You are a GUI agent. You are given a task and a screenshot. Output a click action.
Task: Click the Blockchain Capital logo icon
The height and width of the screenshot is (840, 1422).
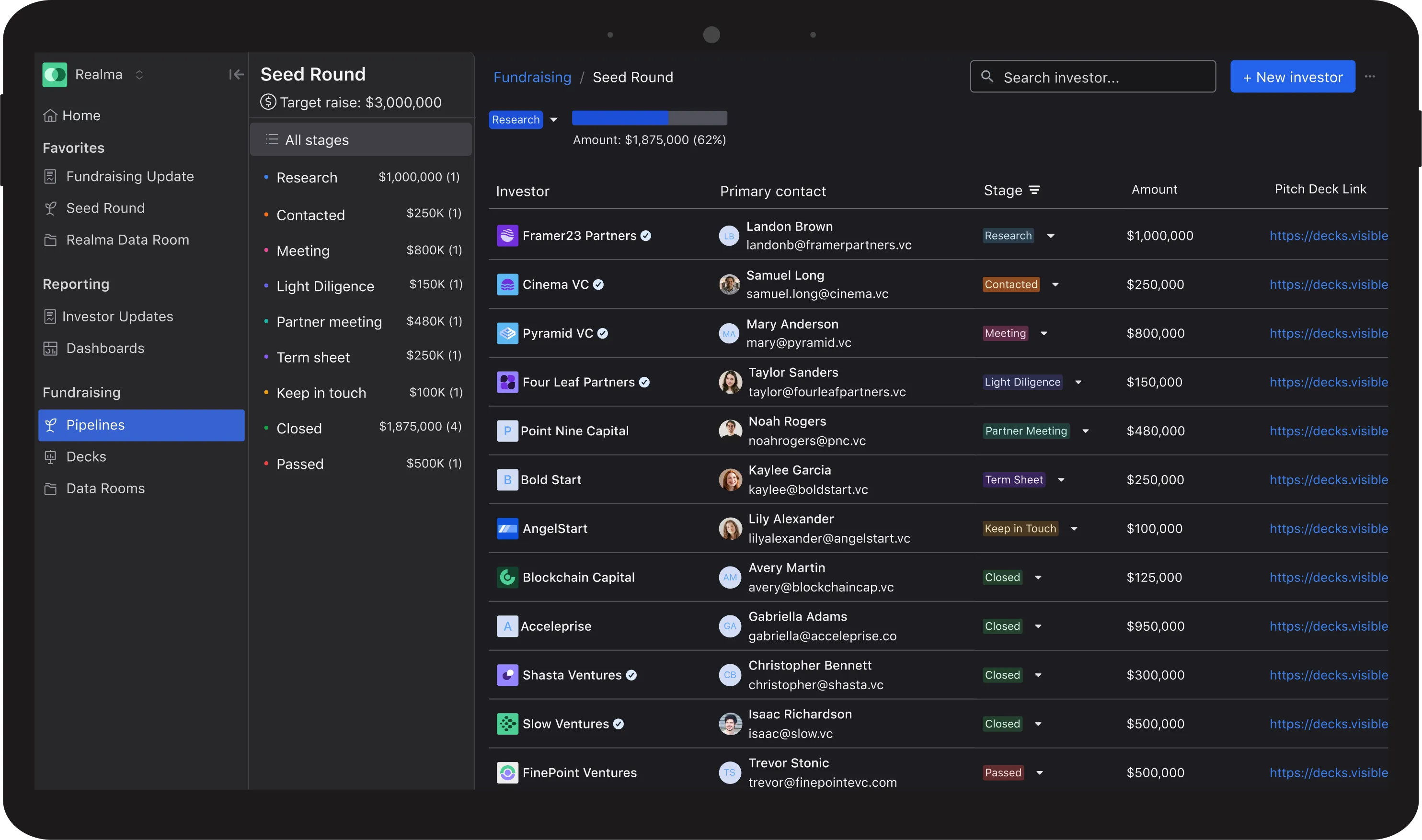pyautogui.click(x=507, y=578)
